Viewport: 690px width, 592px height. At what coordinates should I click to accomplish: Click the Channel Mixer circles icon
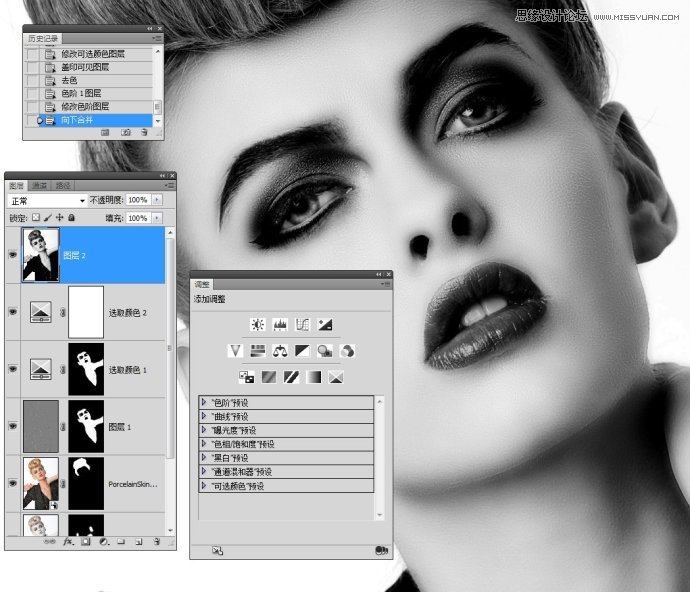[x=347, y=351]
